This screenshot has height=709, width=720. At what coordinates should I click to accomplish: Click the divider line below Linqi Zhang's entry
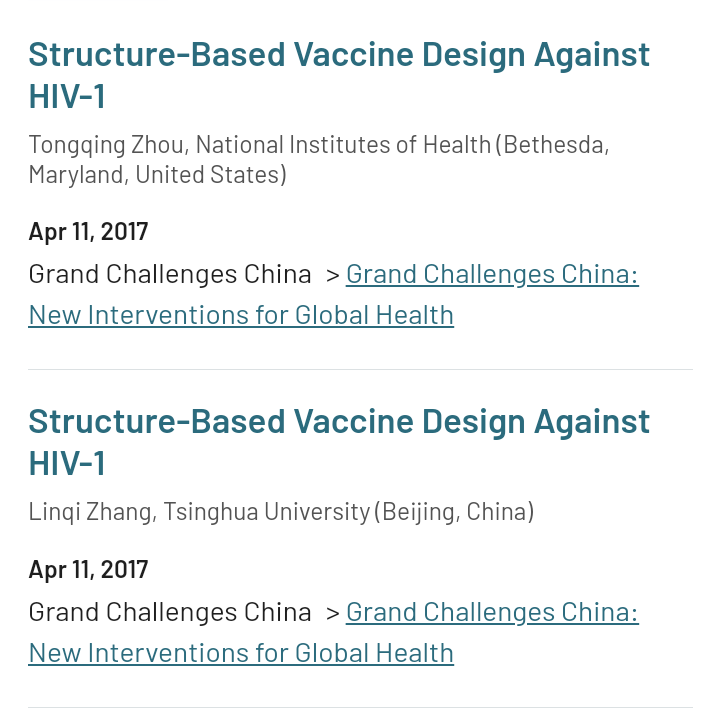coord(360,707)
